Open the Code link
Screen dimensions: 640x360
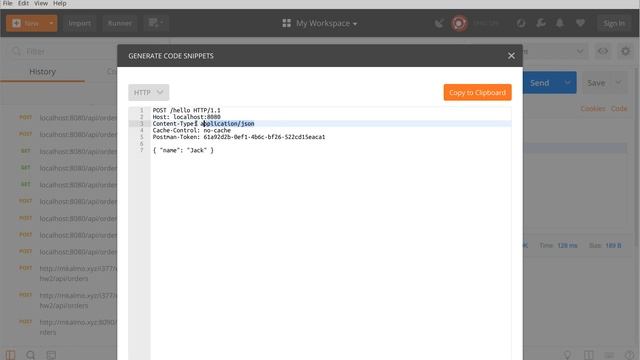(x=619, y=109)
